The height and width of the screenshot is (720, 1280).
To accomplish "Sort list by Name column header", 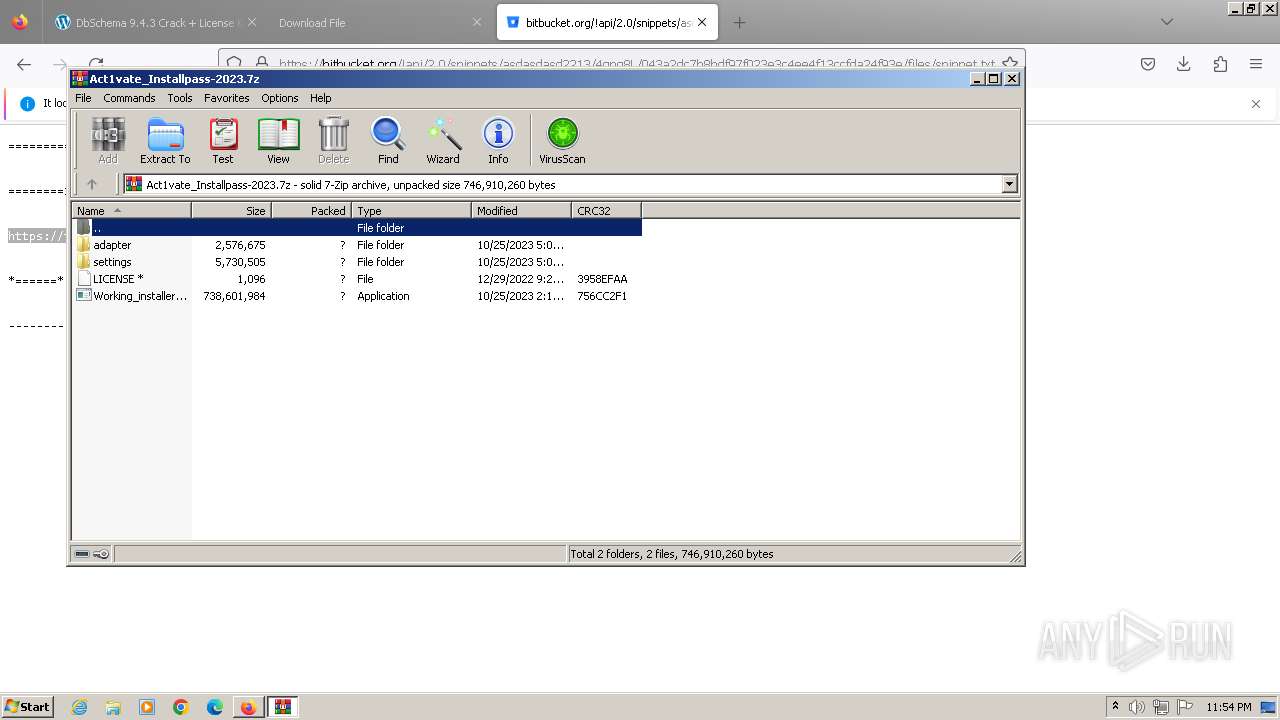I will tap(131, 210).
